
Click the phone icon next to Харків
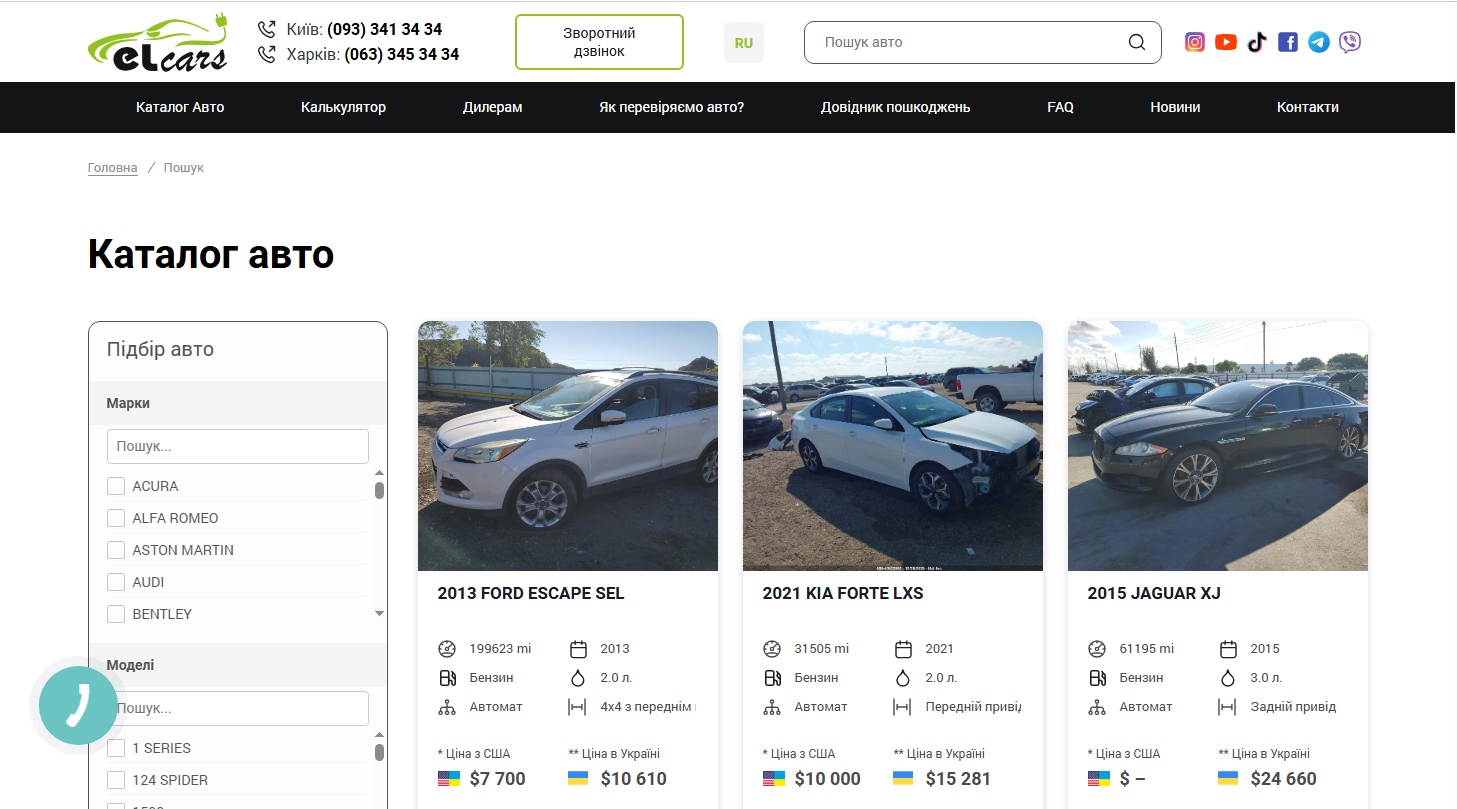pyautogui.click(x=267, y=54)
